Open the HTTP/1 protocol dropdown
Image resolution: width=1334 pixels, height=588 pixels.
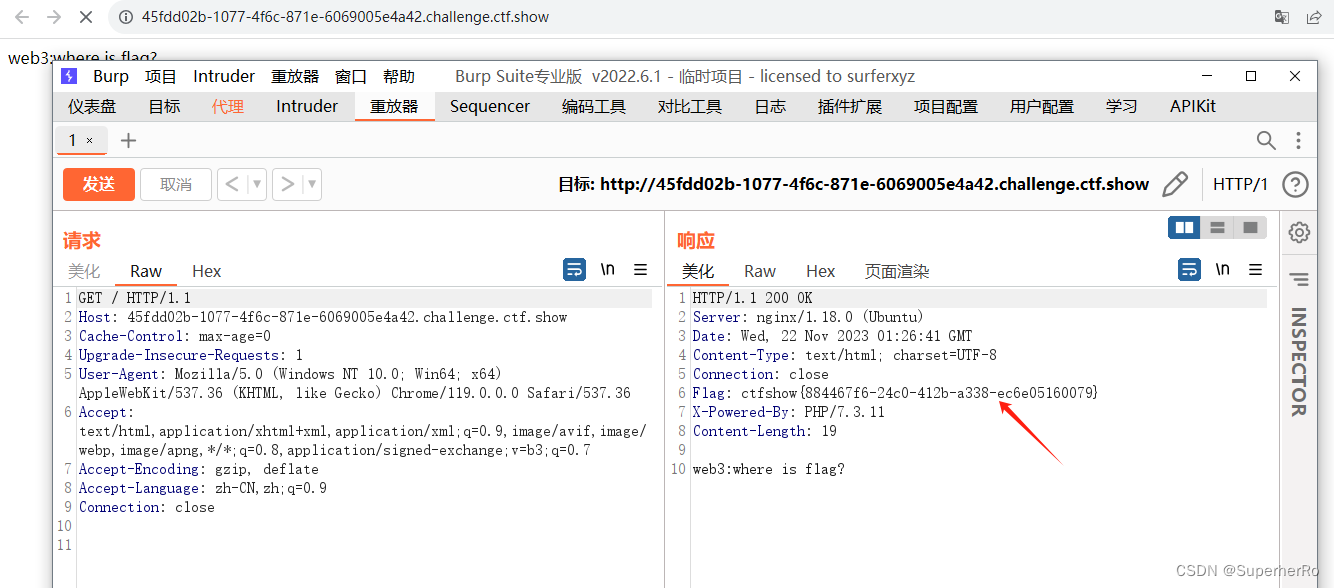(1241, 184)
